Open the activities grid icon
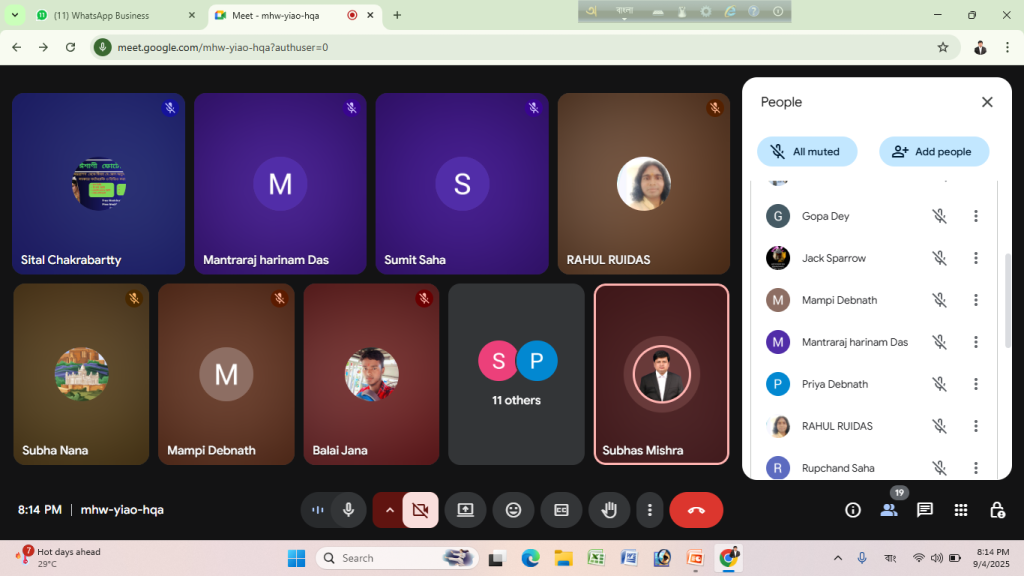The height and width of the screenshot is (576, 1024). (x=961, y=510)
